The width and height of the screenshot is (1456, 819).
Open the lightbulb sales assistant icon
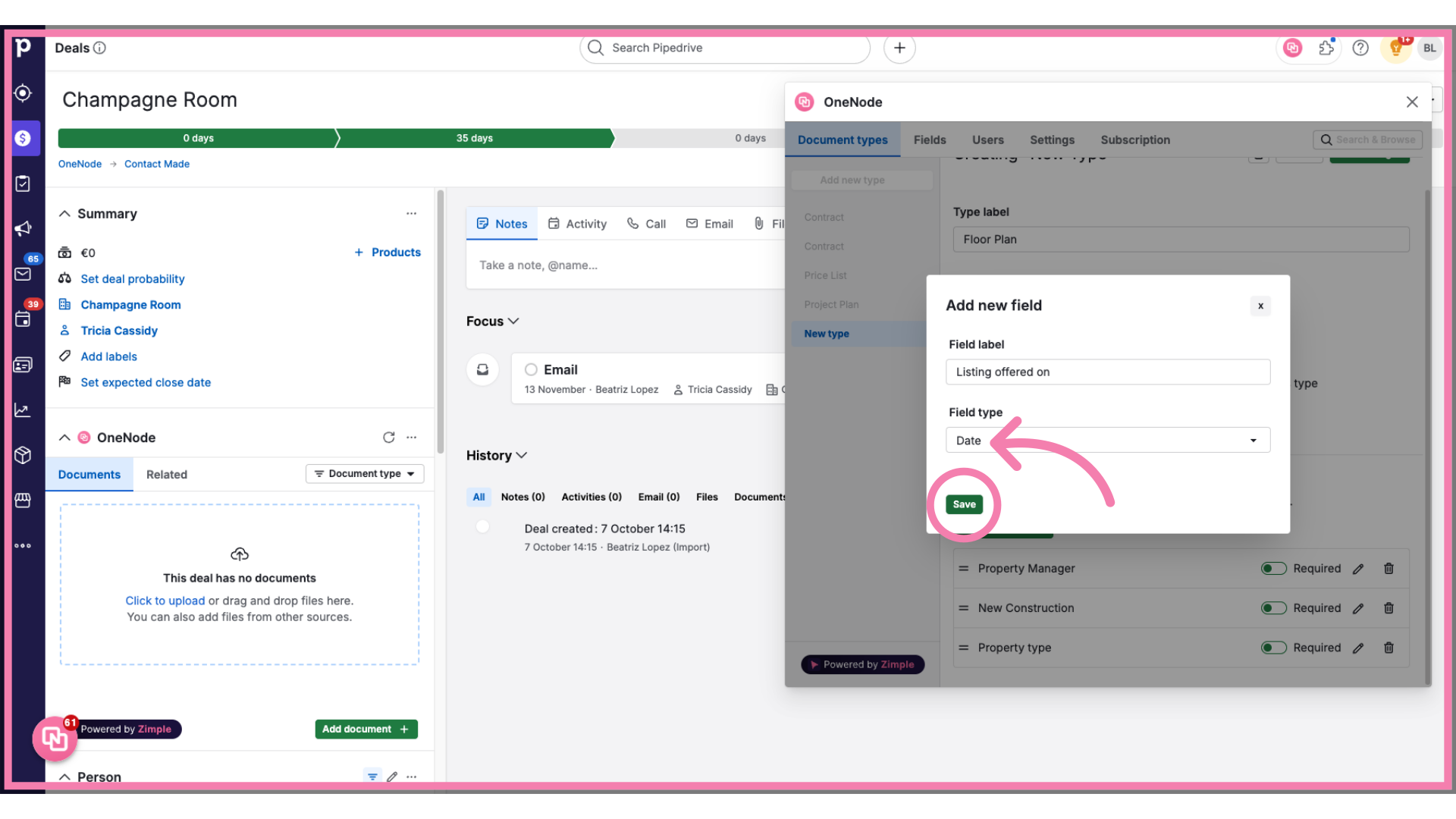click(x=1395, y=48)
